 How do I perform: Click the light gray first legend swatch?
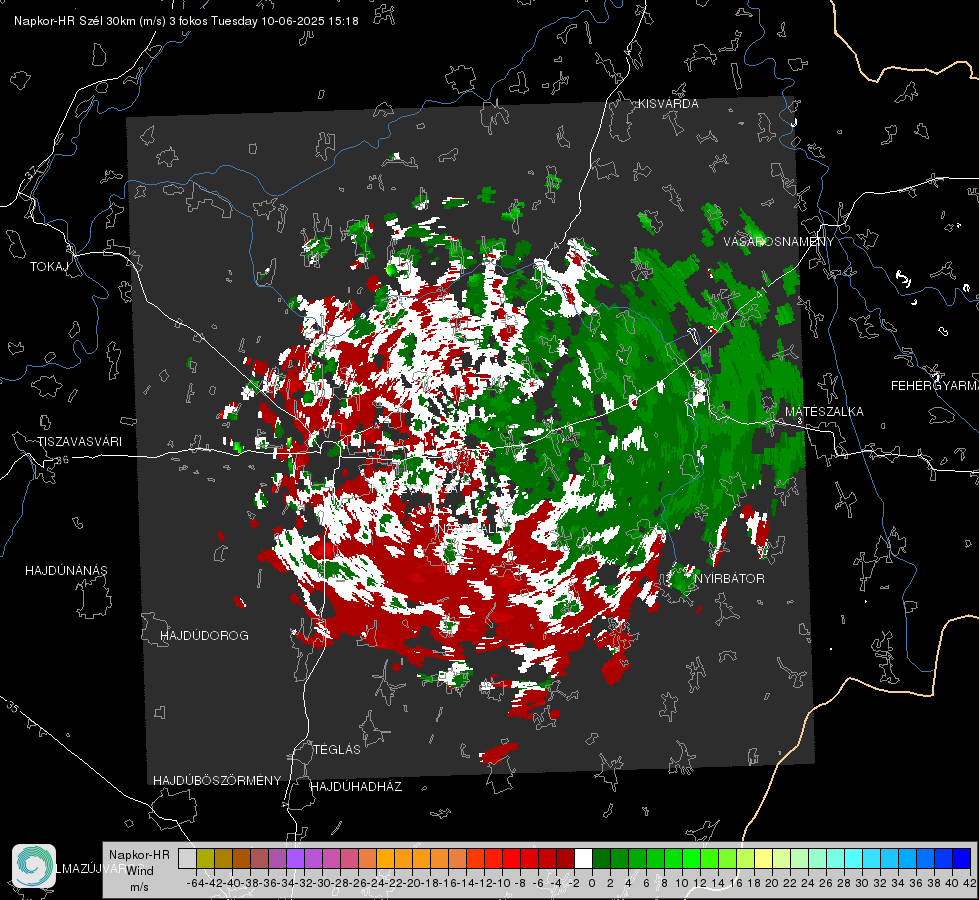pyautogui.click(x=187, y=858)
